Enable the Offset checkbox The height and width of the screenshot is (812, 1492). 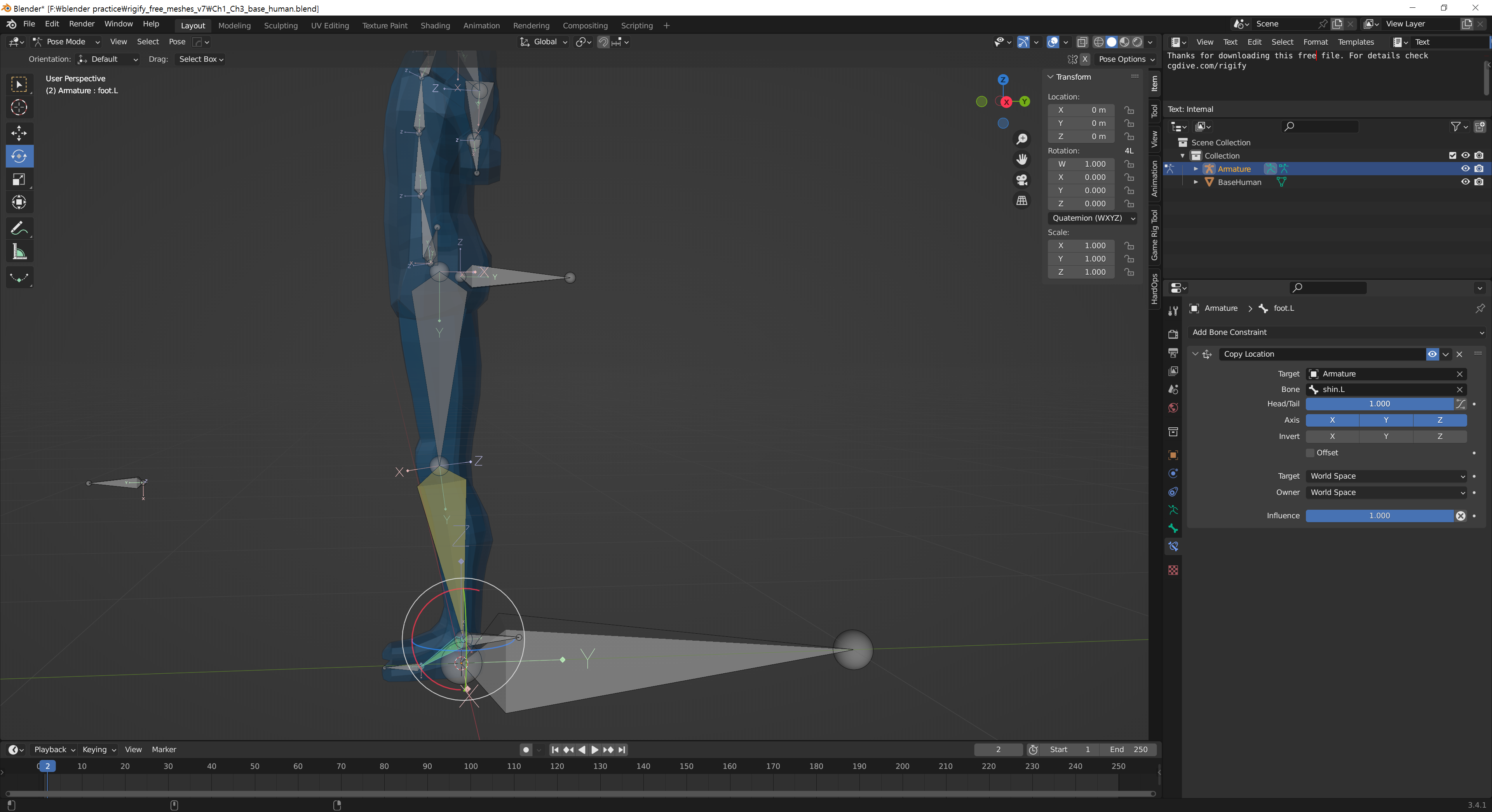pos(1310,453)
